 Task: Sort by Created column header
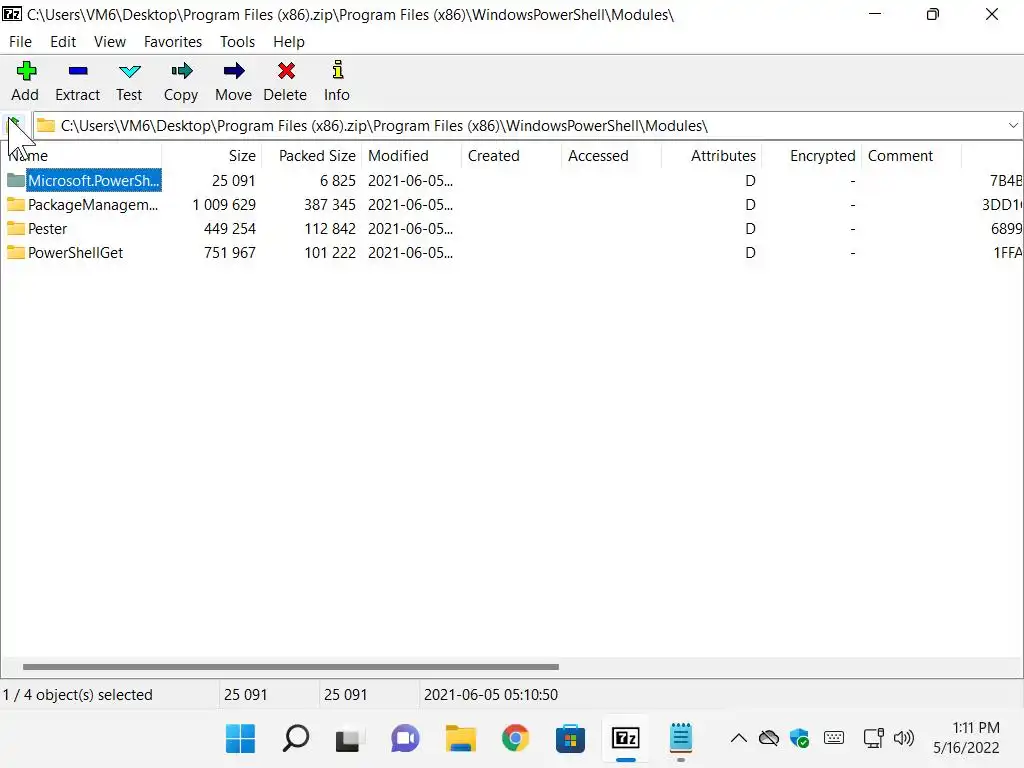tap(511, 155)
